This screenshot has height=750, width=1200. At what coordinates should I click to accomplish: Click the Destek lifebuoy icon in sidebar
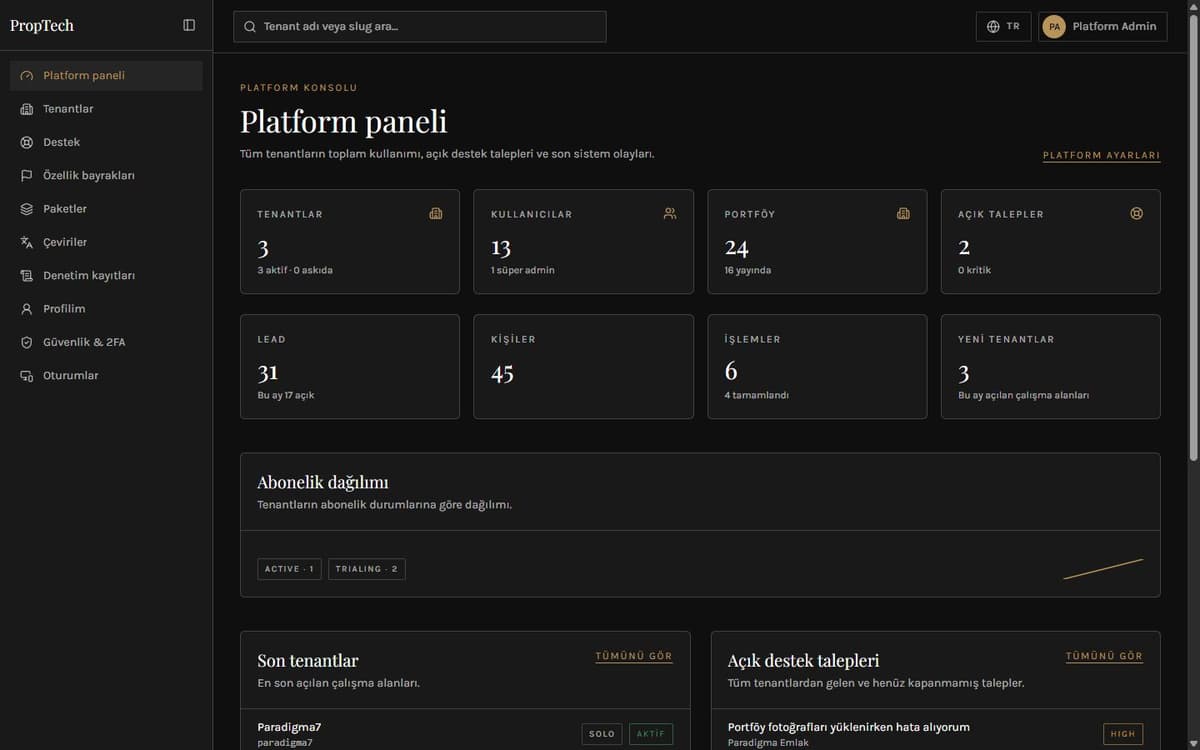point(27,142)
